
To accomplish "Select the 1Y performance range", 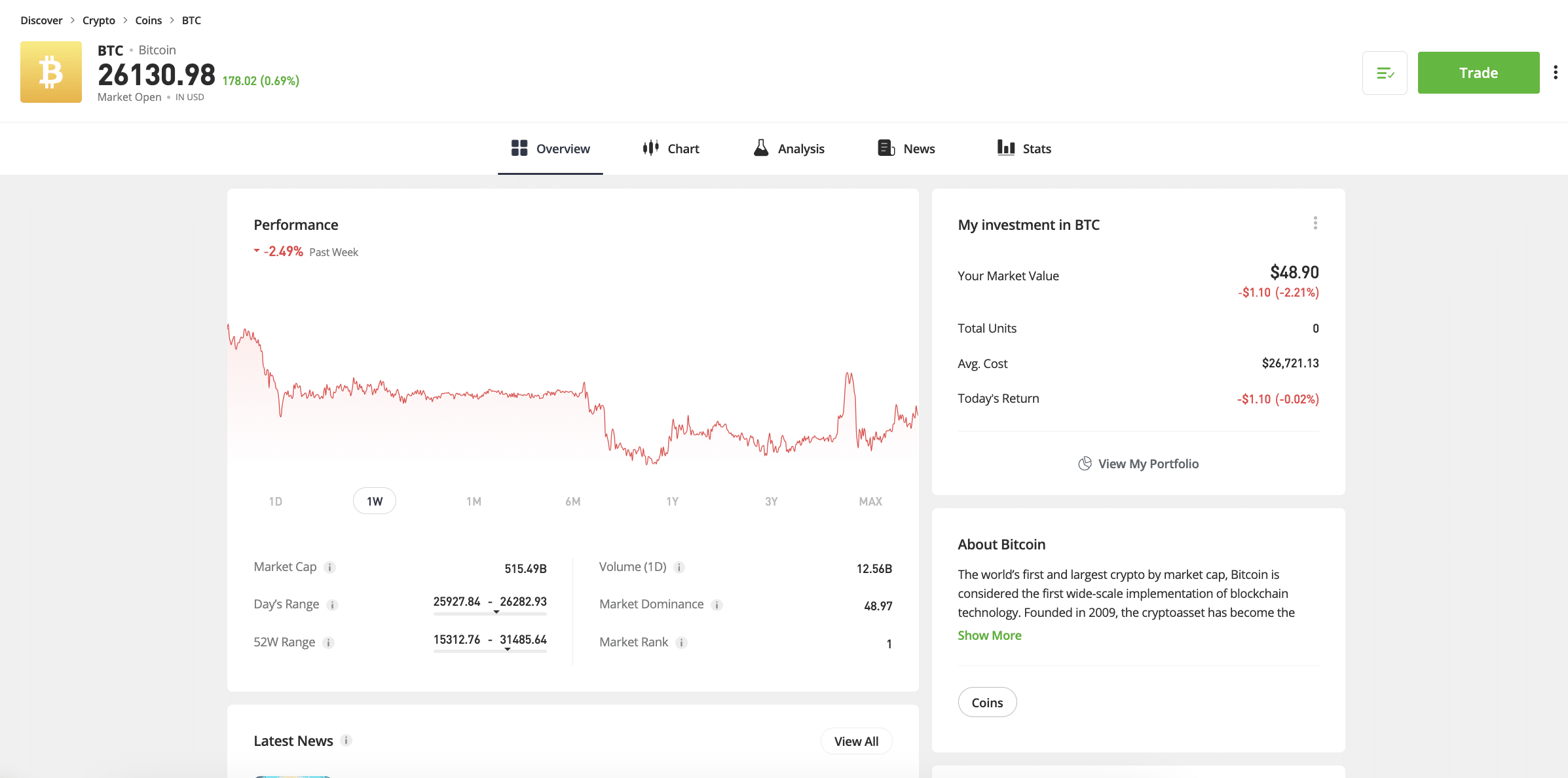I will coord(672,501).
